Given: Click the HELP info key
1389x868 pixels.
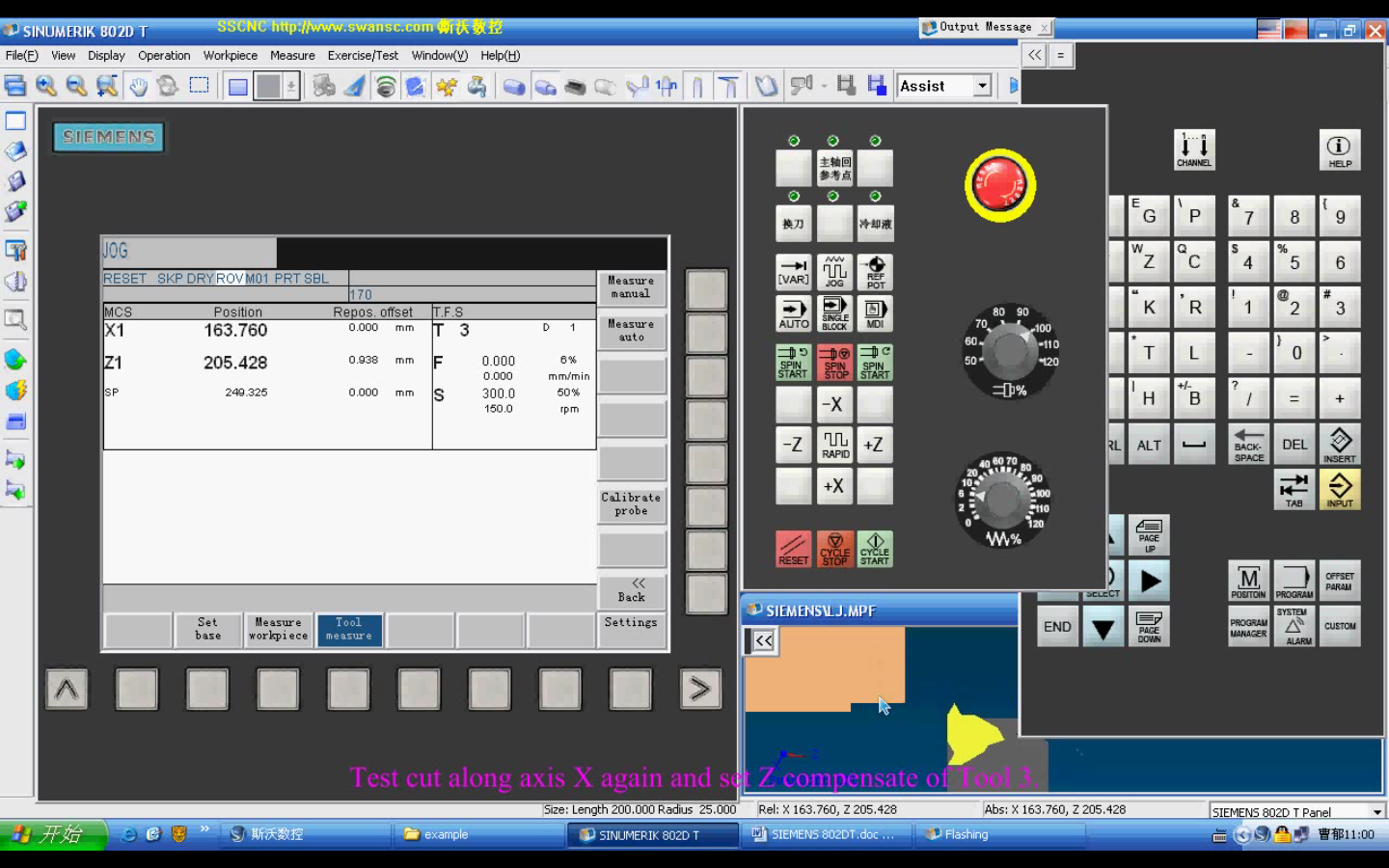Looking at the screenshot, I should point(1339,149).
